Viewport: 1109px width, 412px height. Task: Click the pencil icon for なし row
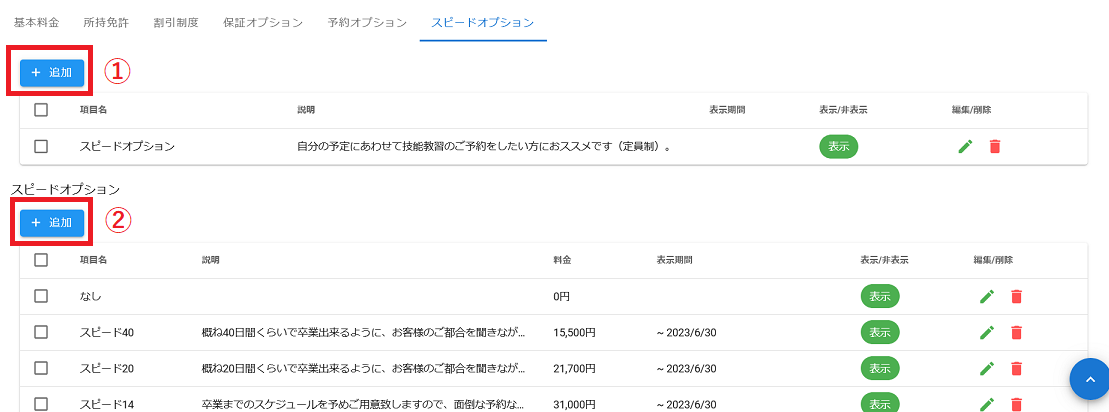coord(987,296)
